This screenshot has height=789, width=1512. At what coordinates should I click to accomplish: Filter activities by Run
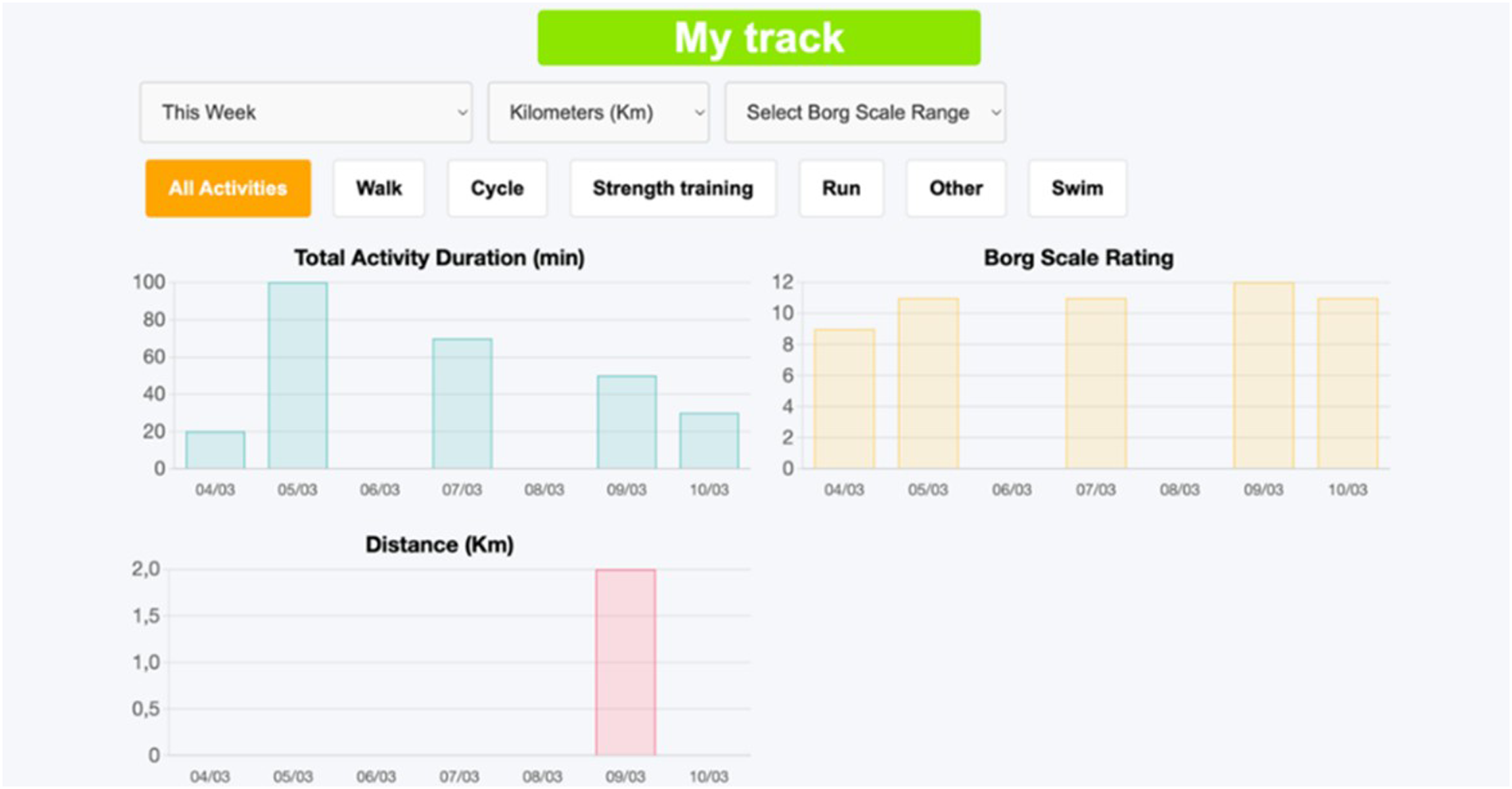pos(841,188)
